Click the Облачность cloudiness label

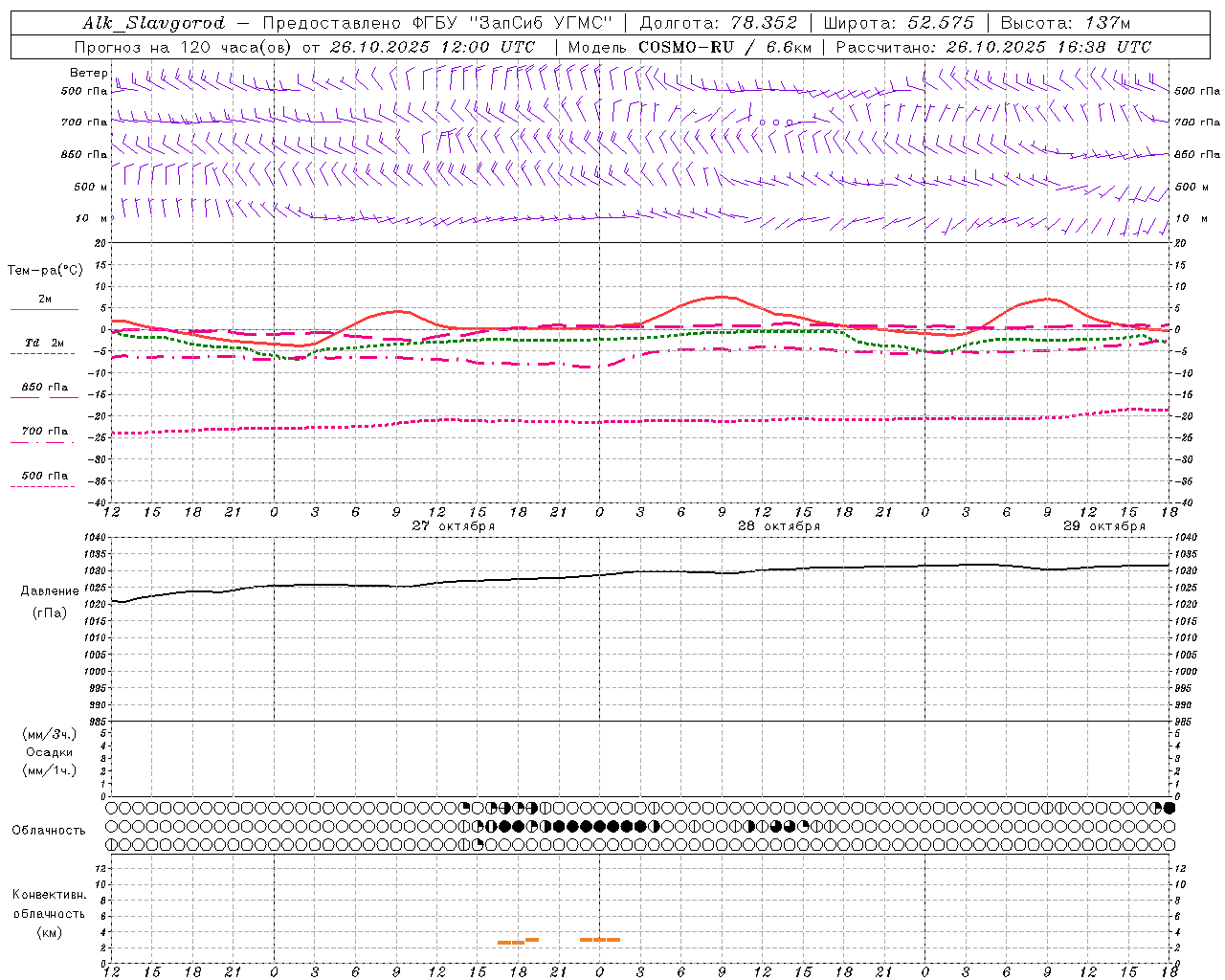point(49,830)
